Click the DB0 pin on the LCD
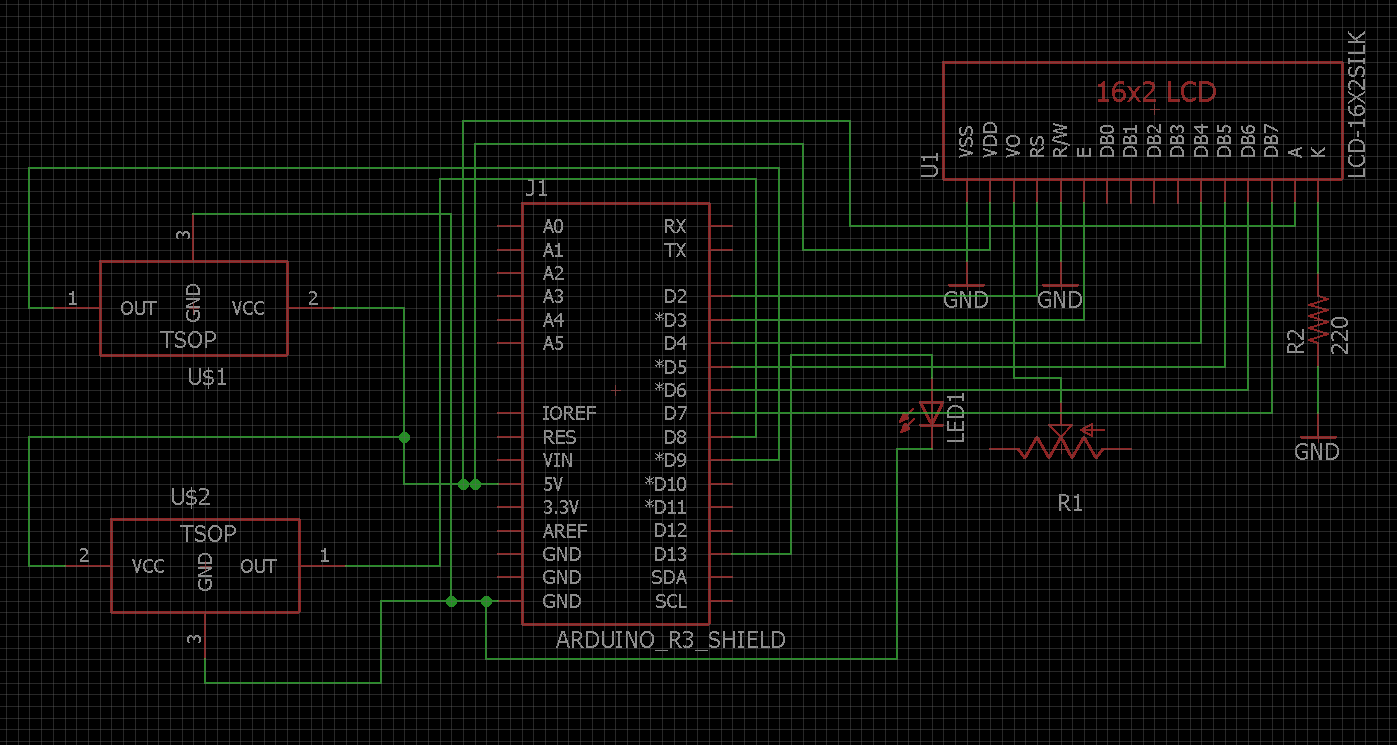Image resolution: width=1397 pixels, height=745 pixels. (1107, 142)
